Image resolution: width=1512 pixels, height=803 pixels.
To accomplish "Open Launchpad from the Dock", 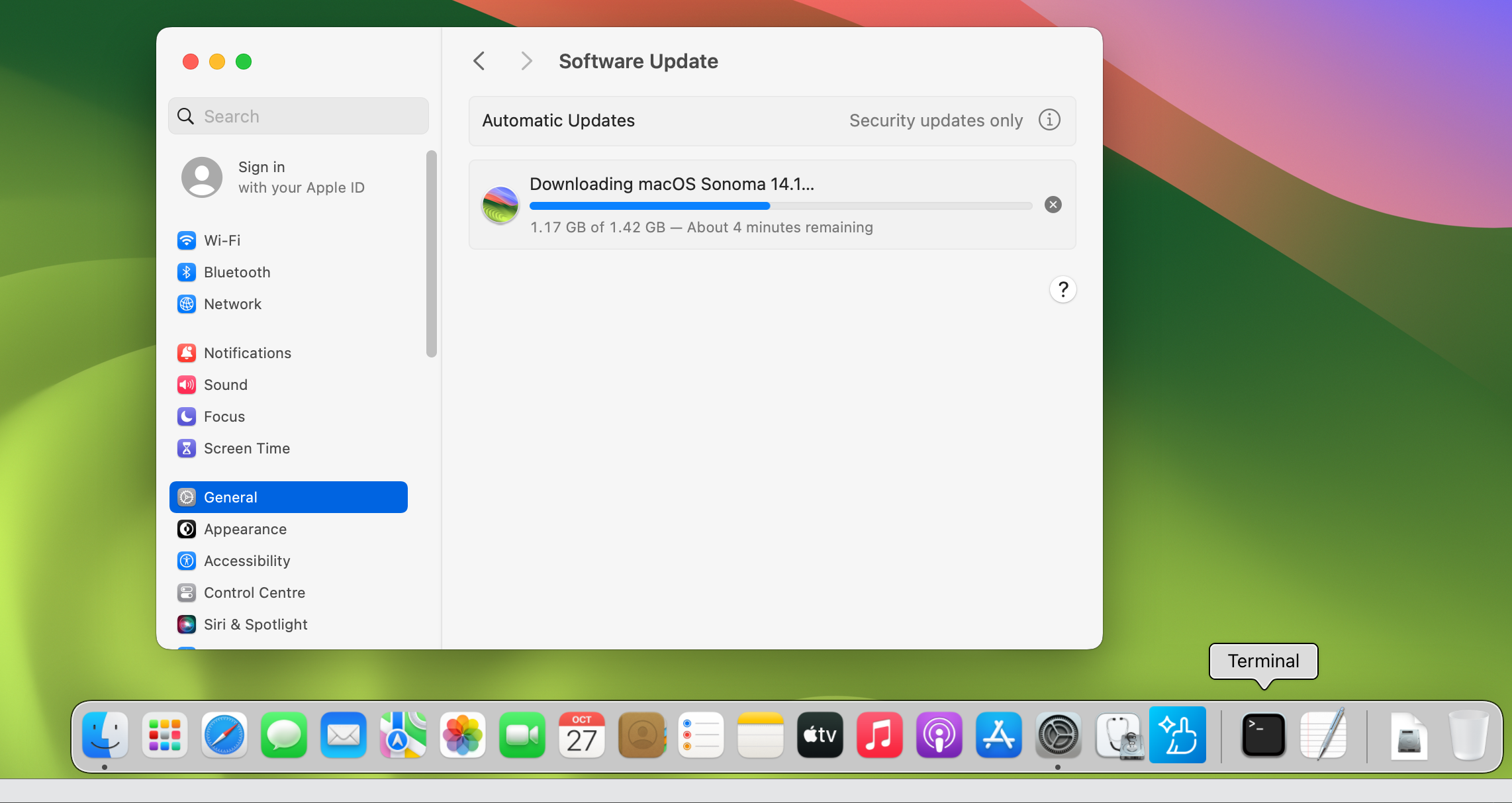I will click(165, 735).
